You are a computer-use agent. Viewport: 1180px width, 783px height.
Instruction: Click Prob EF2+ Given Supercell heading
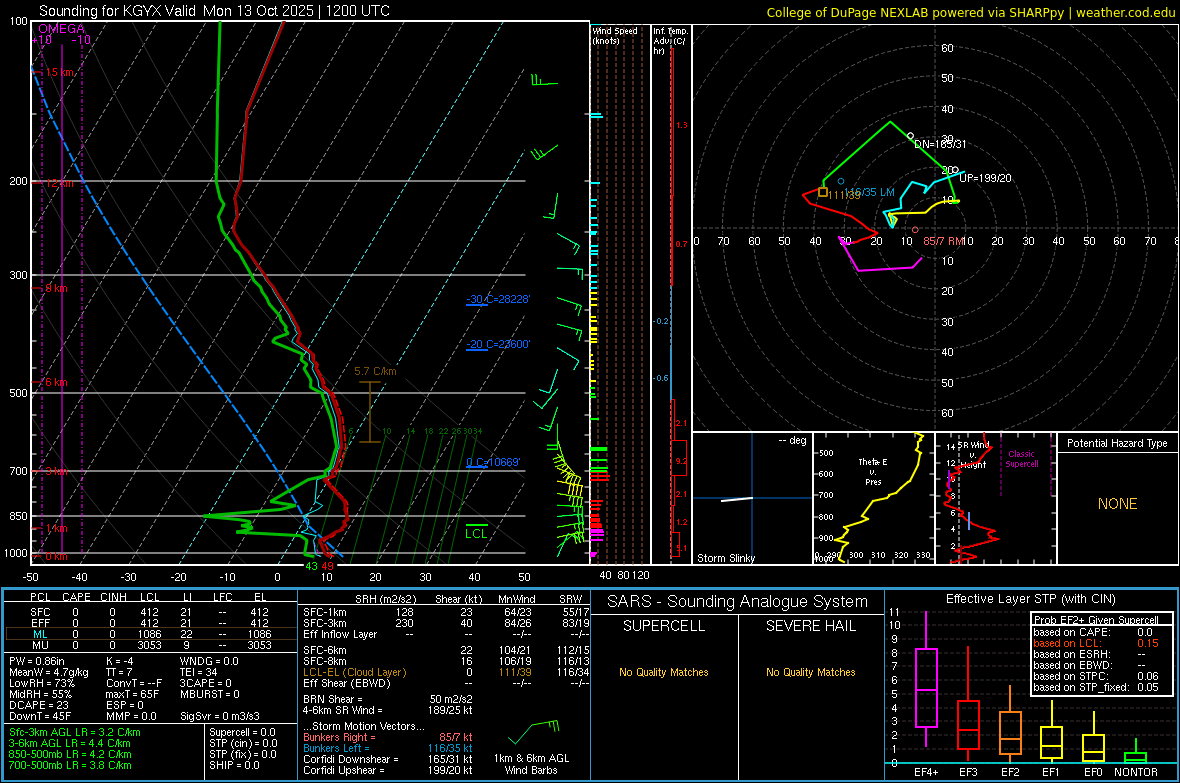(x=1096, y=620)
